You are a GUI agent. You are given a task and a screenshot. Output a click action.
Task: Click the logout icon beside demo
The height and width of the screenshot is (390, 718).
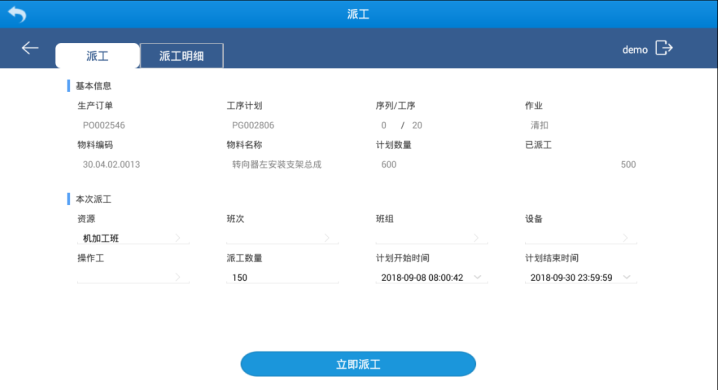(664, 48)
